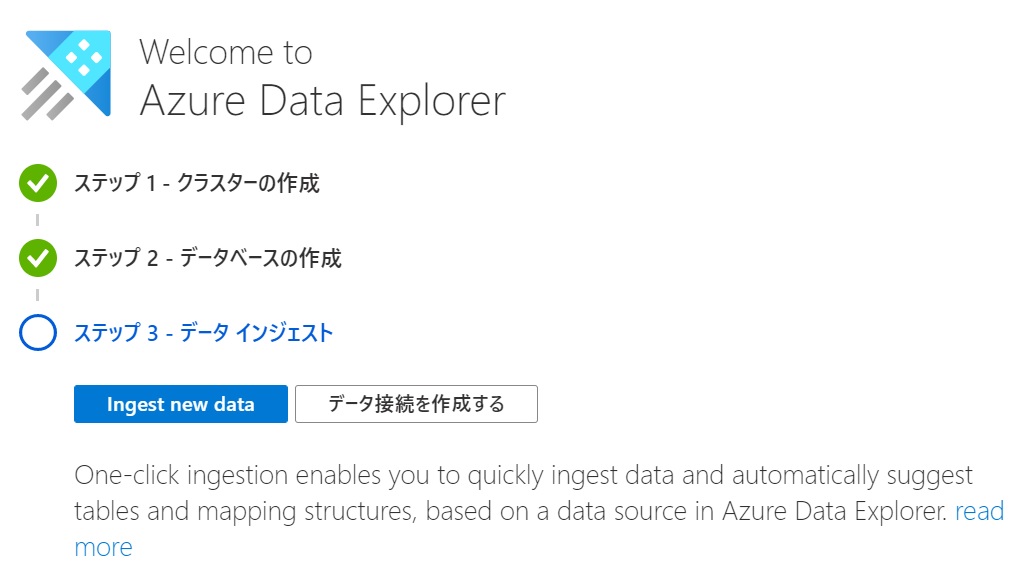Click the 'tables and mapping structures' text line

tap(244, 512)
